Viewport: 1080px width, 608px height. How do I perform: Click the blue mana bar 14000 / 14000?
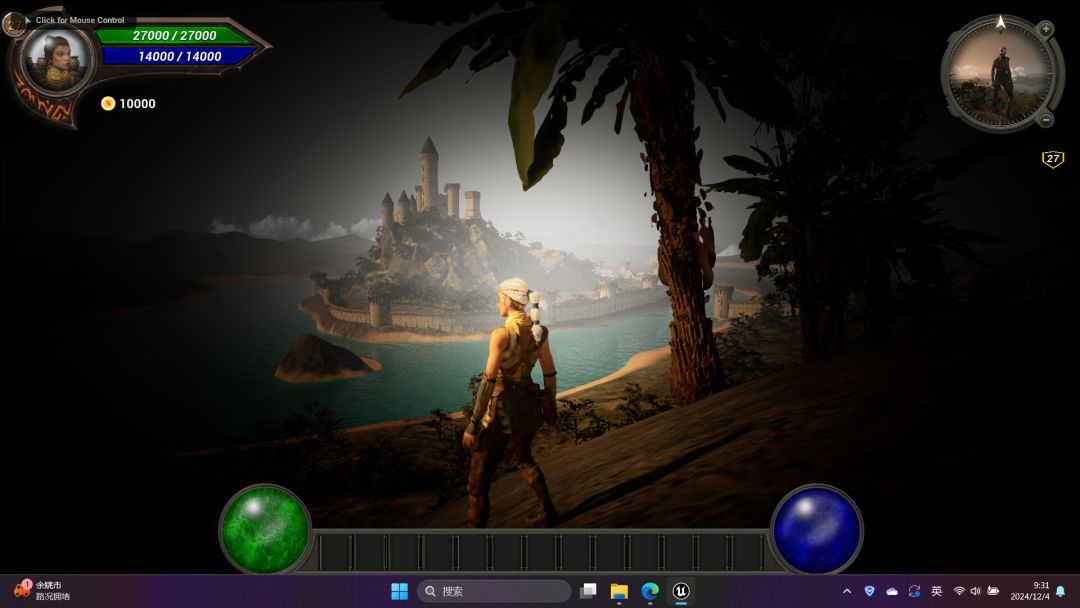click(179, 56)
